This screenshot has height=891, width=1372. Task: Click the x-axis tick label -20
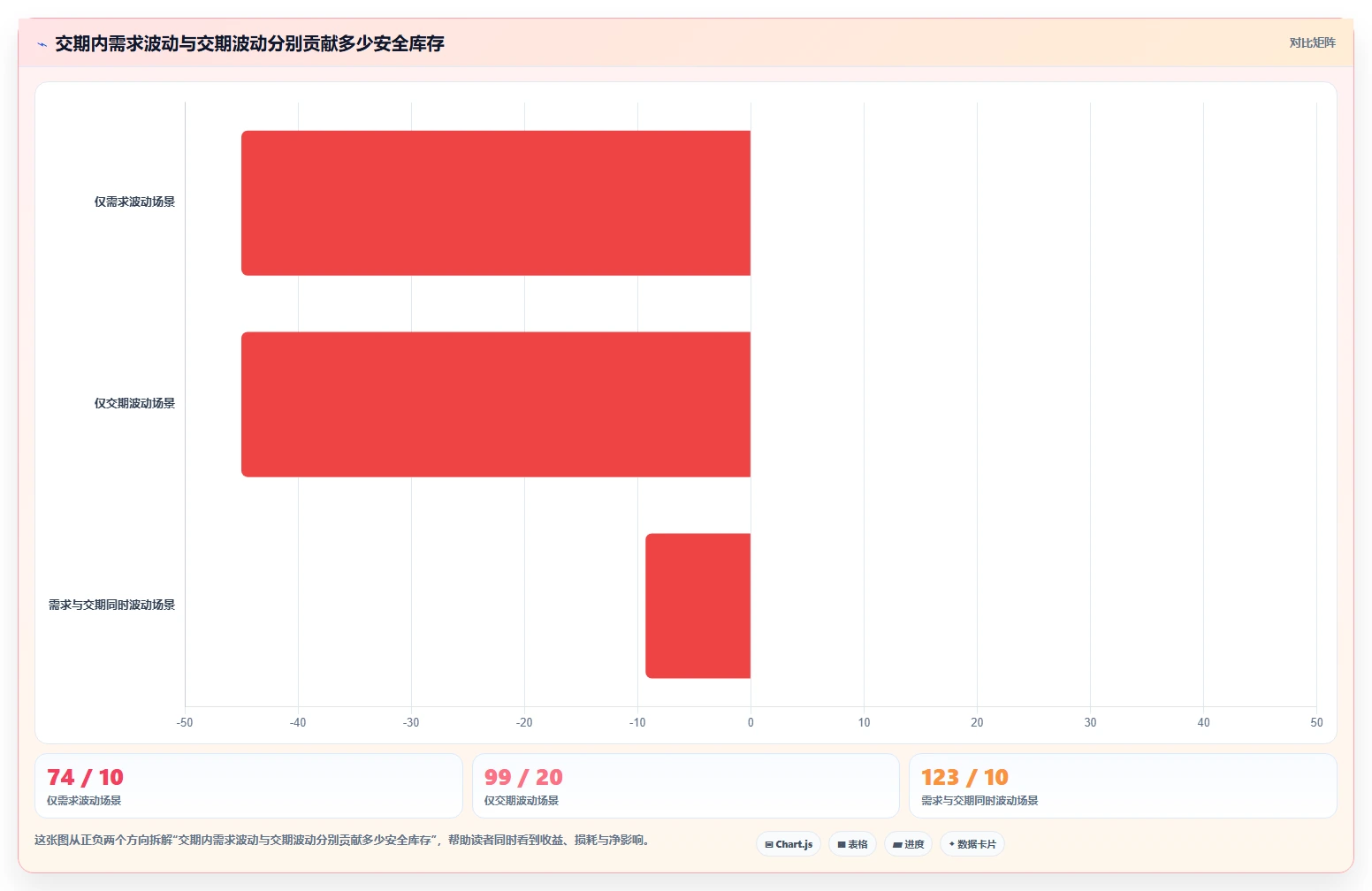(x=524, y=722)
